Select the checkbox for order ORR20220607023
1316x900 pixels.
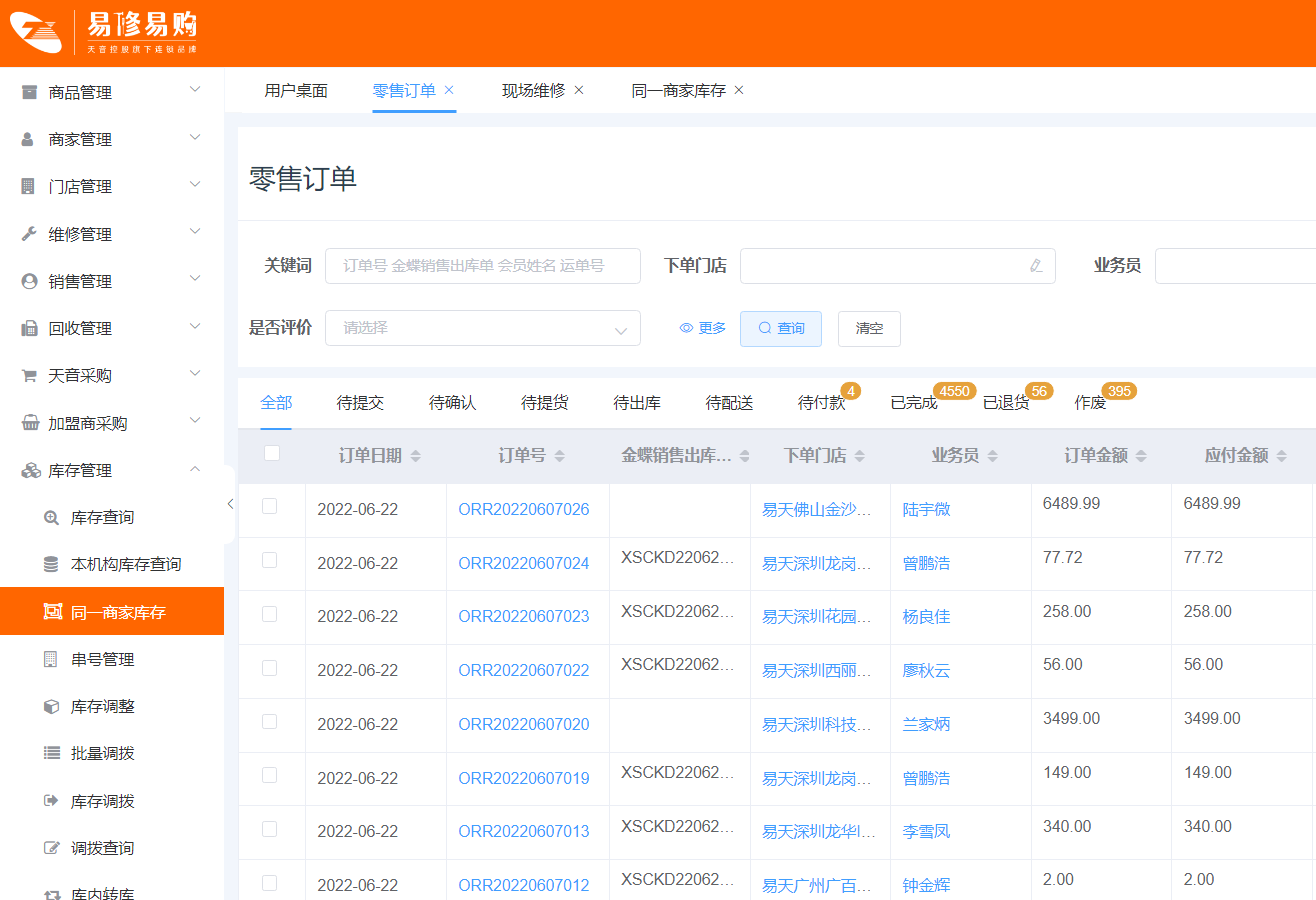(x=269, y=614)
